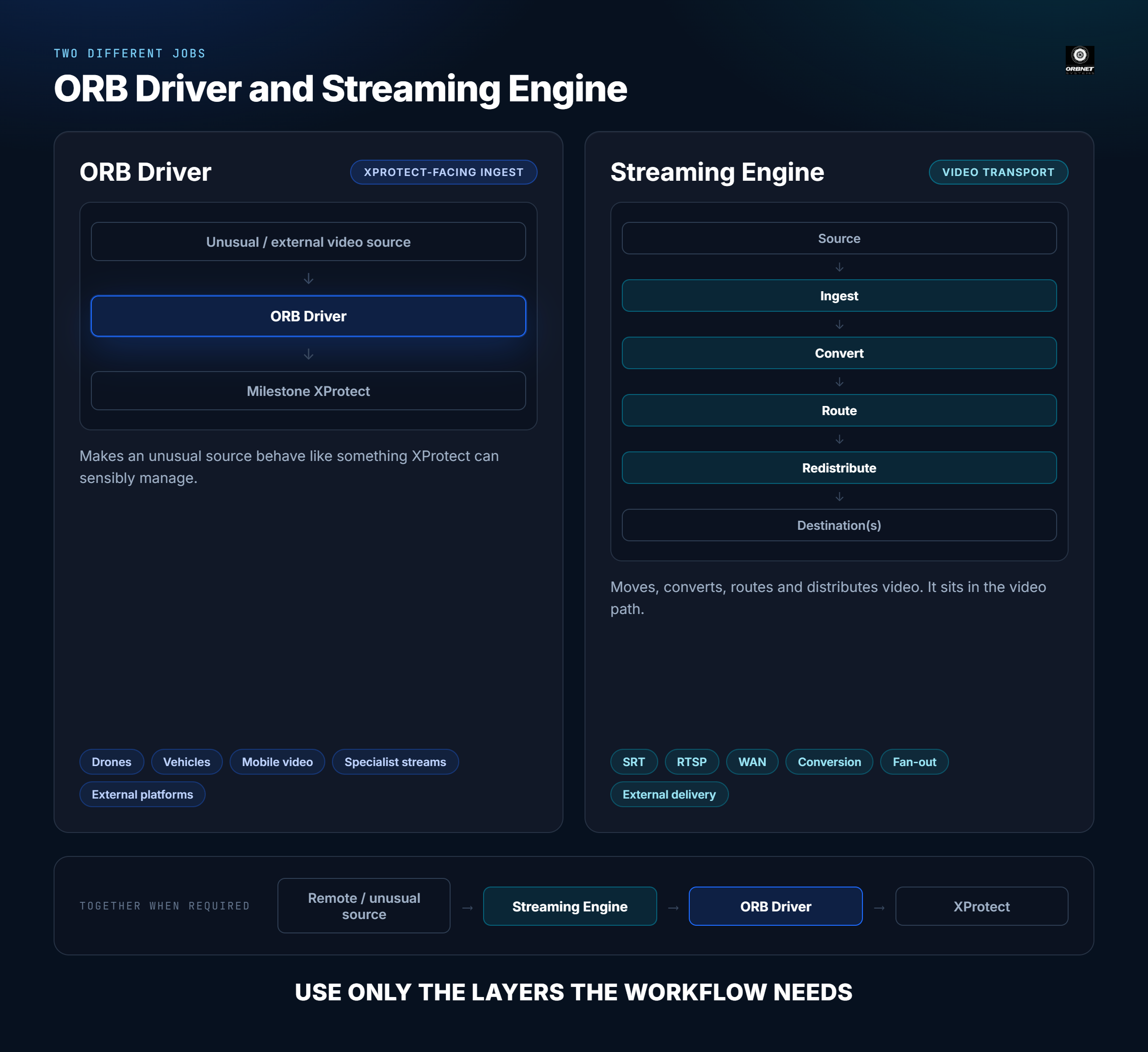Click the down arrow between Convert and Route
Image resolution: width=1148 pixels, height=1052 pixels.
(839, 382)
